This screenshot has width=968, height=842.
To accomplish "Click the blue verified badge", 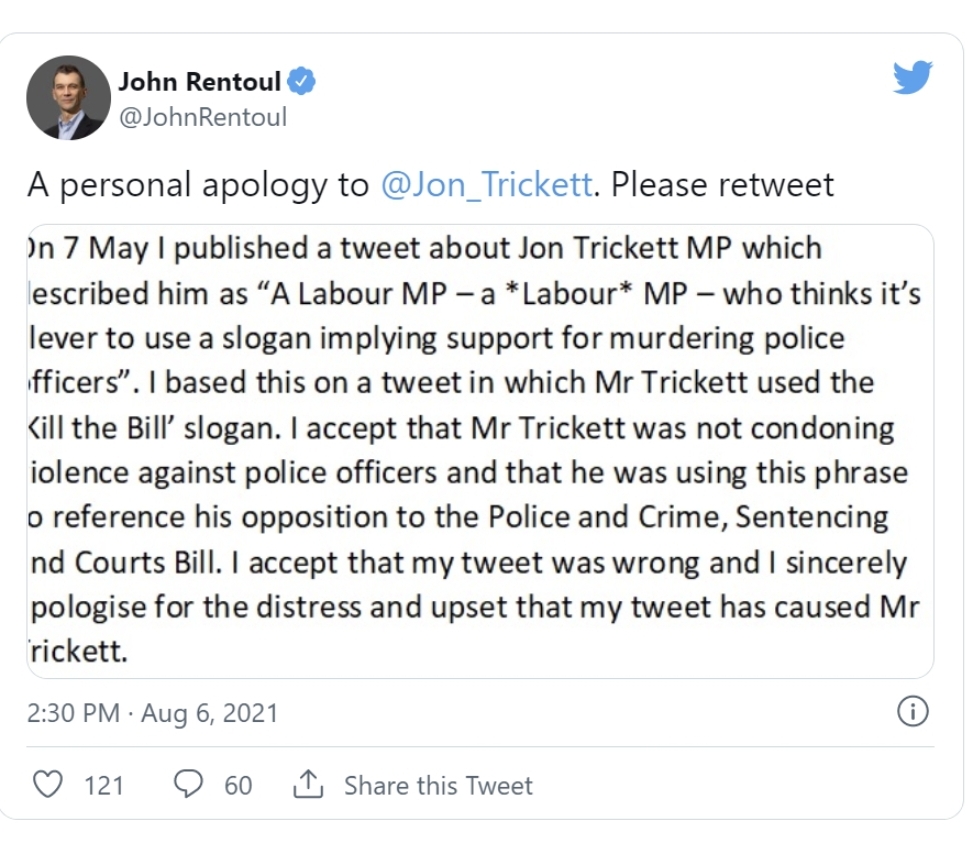I will coord(301,82).
